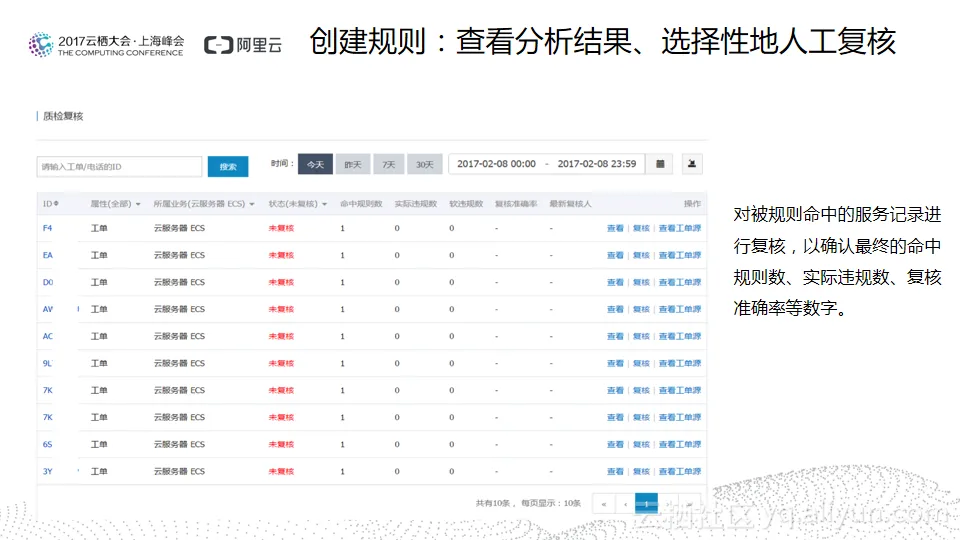Click 查看 link in the F4 row
This screenshot has width=960, height=540.
pos(615,228)
